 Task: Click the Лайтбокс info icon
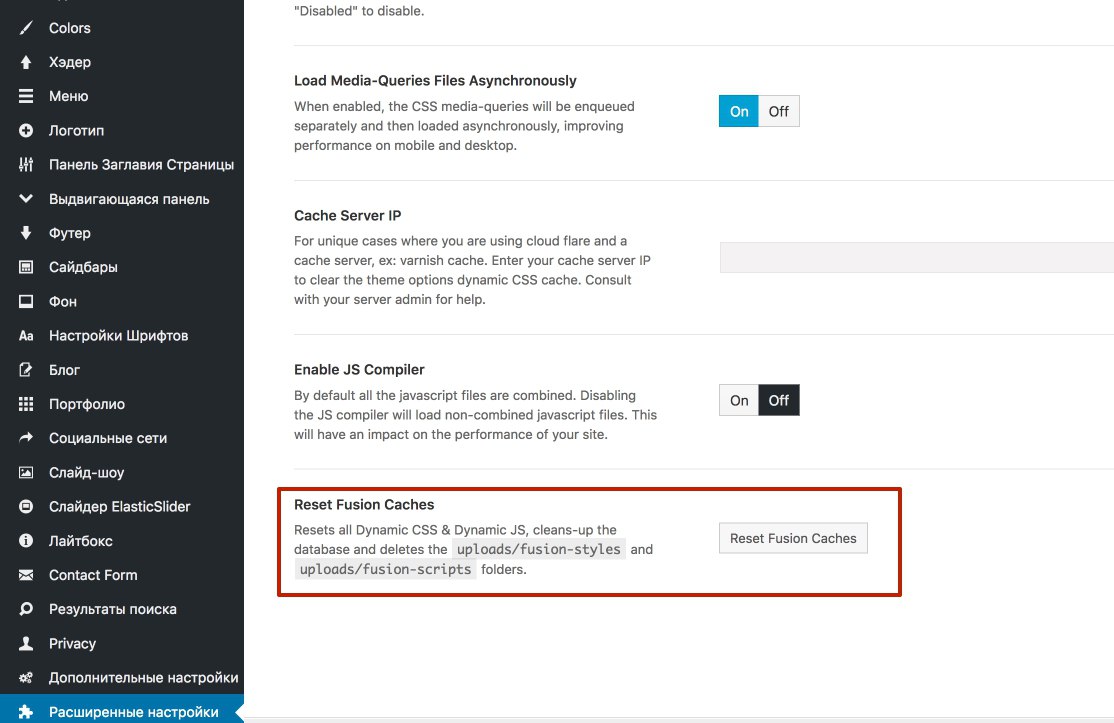click(26, 540)
